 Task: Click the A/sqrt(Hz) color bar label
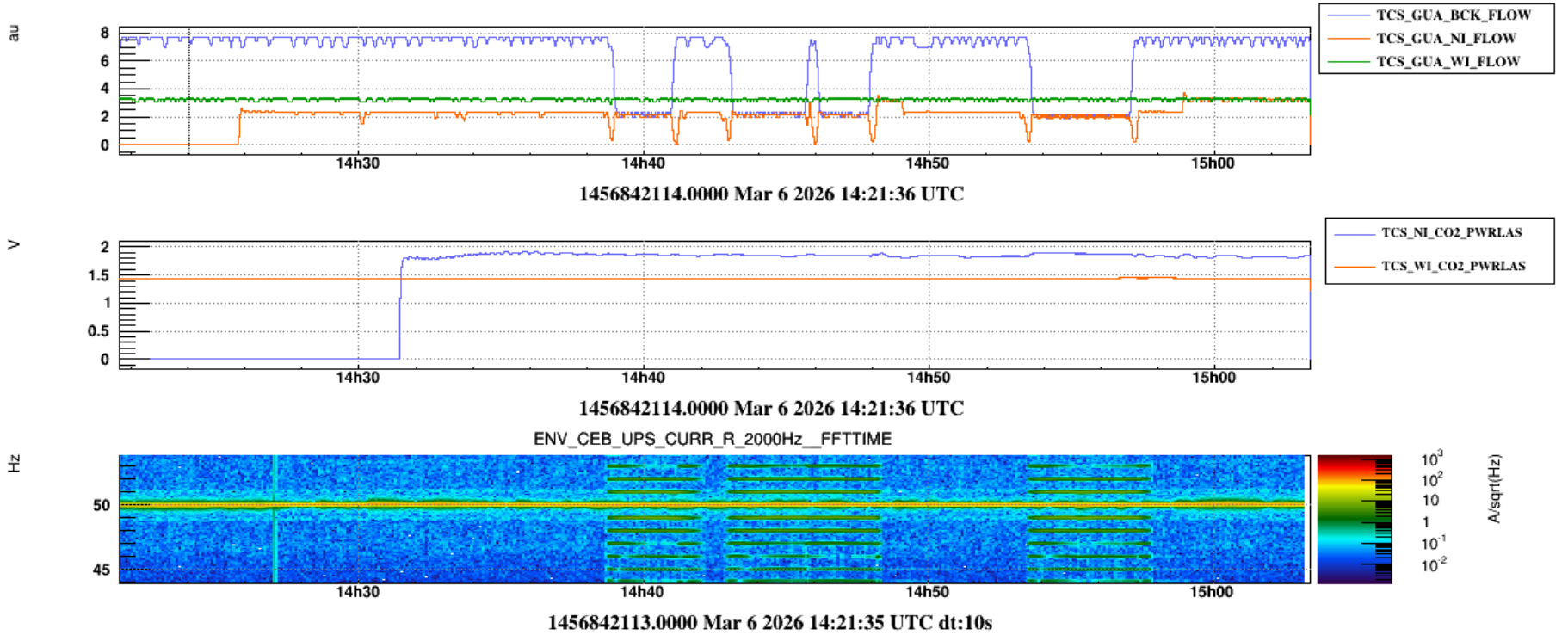[1495, 489]
